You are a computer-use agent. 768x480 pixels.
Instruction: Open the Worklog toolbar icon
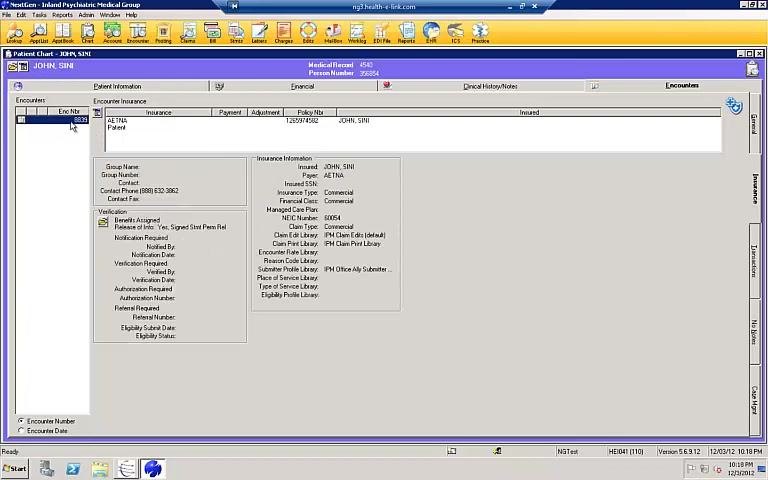click(x=357, y=33)
